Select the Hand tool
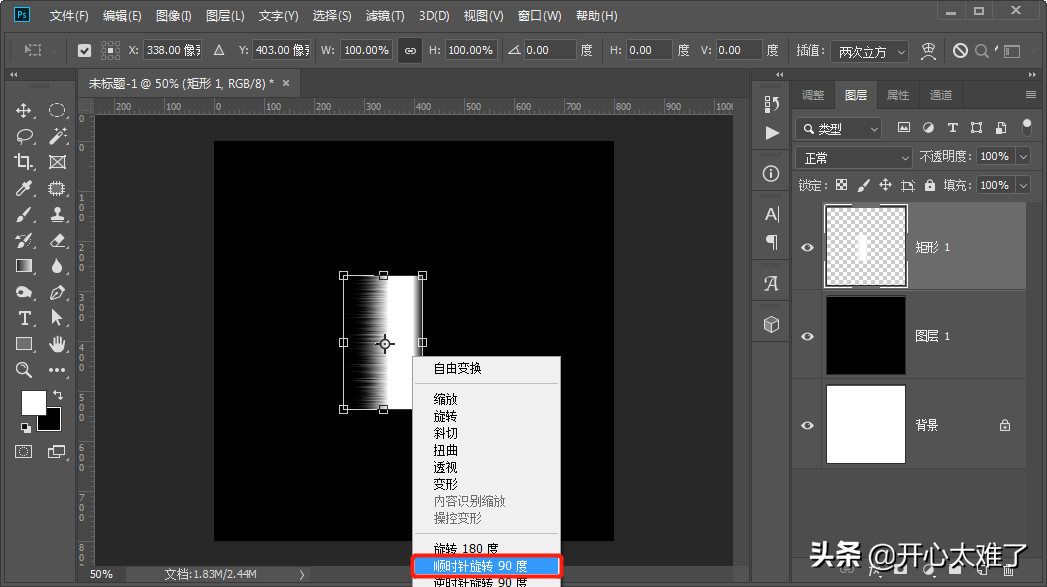 pos(57,344)
